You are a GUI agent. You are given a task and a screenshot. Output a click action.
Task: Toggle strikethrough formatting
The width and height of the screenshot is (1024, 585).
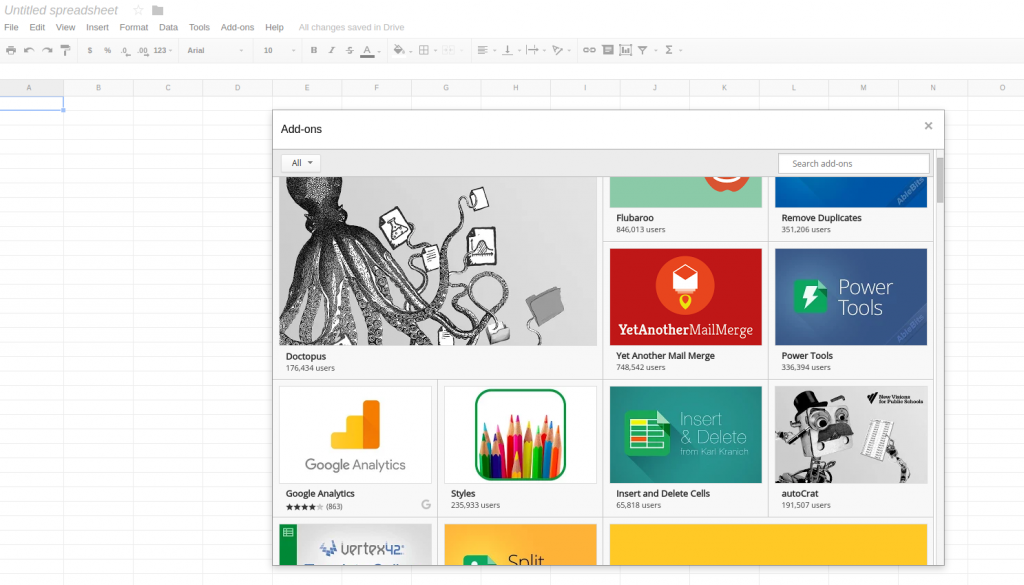(x=349, y=50)
